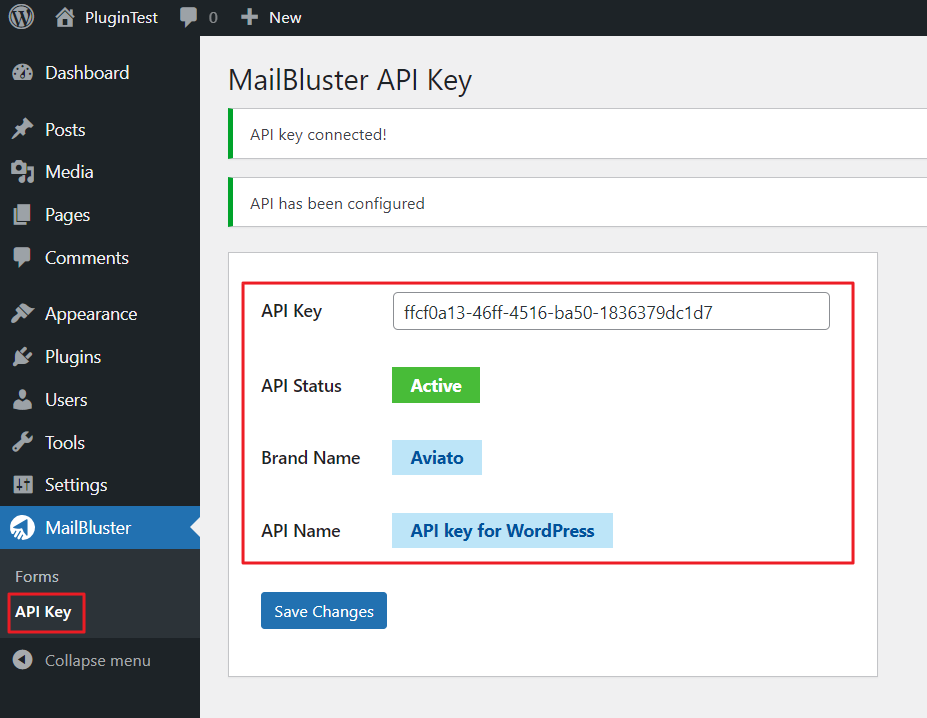Click the Appearance paintbrush icon

22,314
